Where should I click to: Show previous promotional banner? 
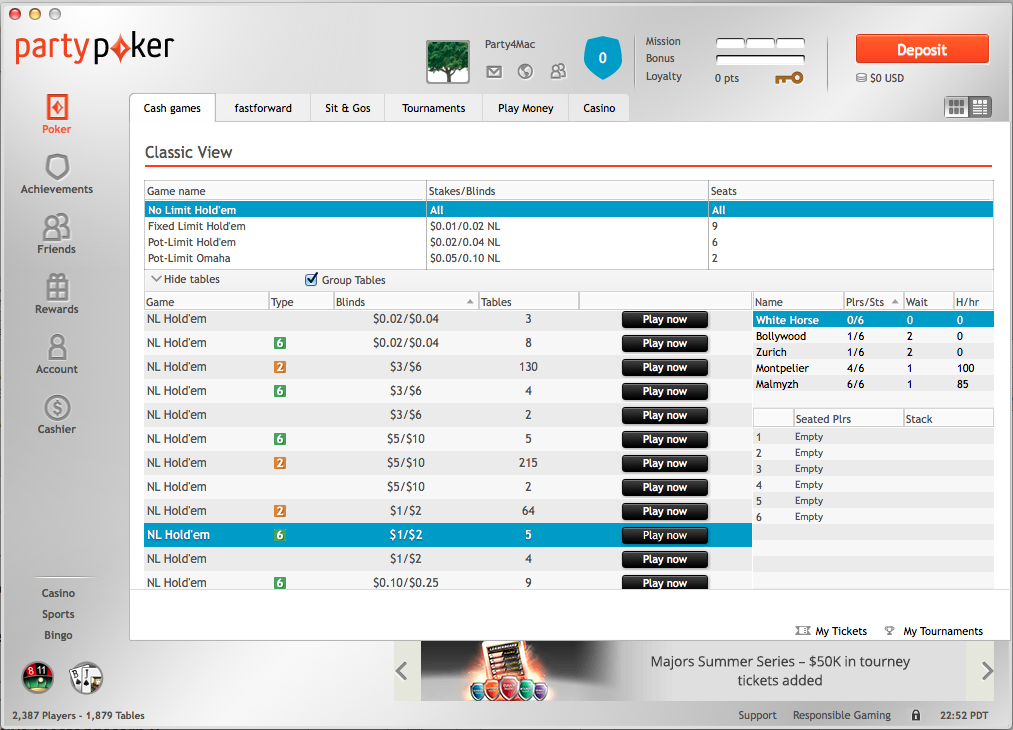(402, 671)
